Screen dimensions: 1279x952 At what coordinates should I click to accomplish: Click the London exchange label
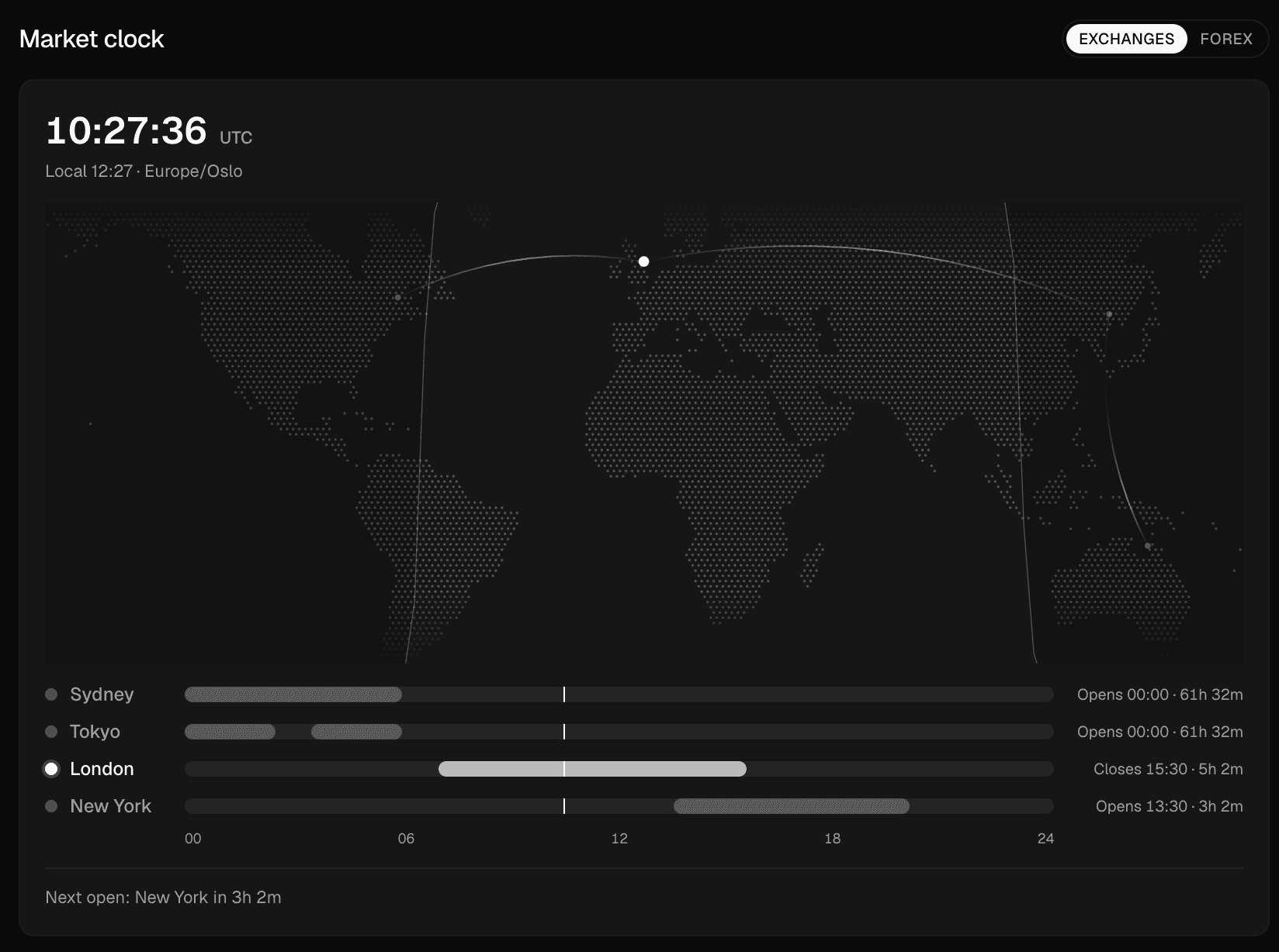(x=102, y=769)
